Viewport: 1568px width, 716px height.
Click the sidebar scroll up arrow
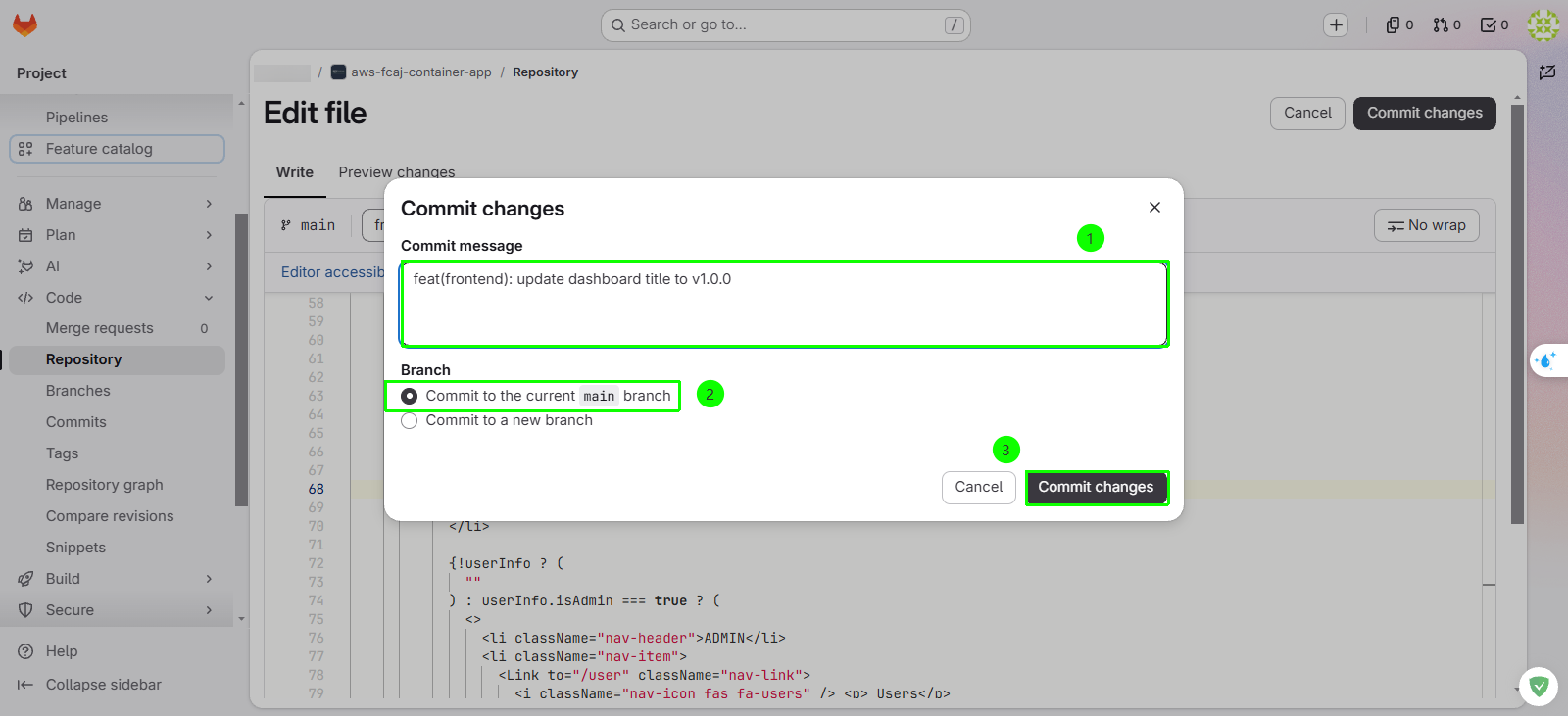click(x=241, y=103)
